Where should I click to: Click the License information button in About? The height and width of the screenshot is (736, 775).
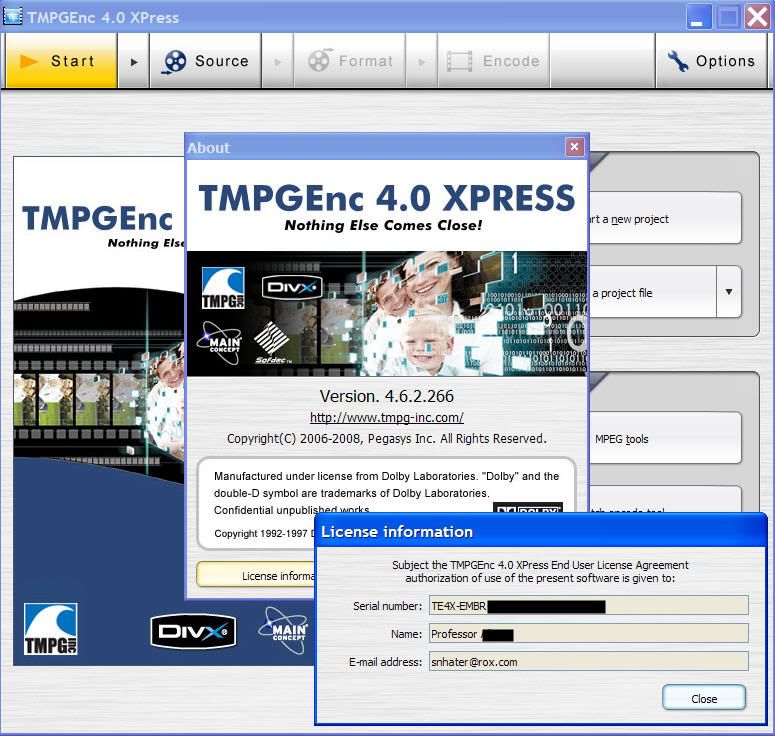[256, 575]
